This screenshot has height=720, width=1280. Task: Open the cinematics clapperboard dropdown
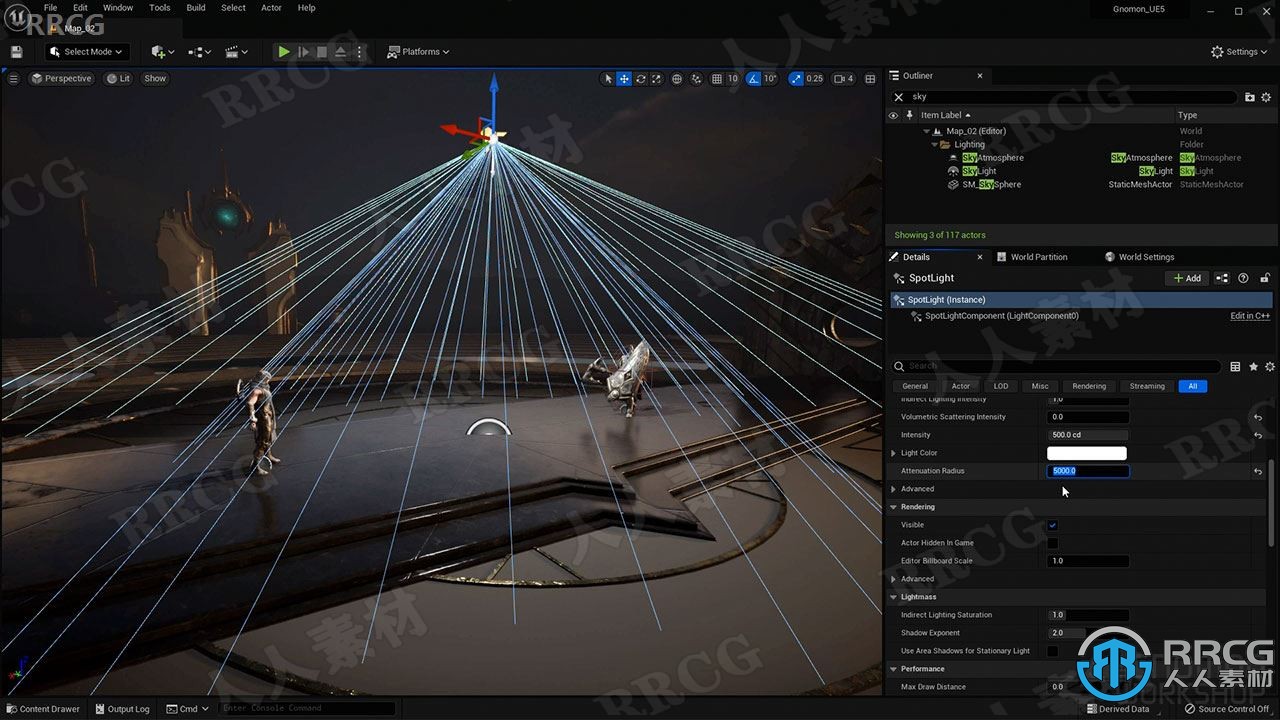tap(237, 52)
